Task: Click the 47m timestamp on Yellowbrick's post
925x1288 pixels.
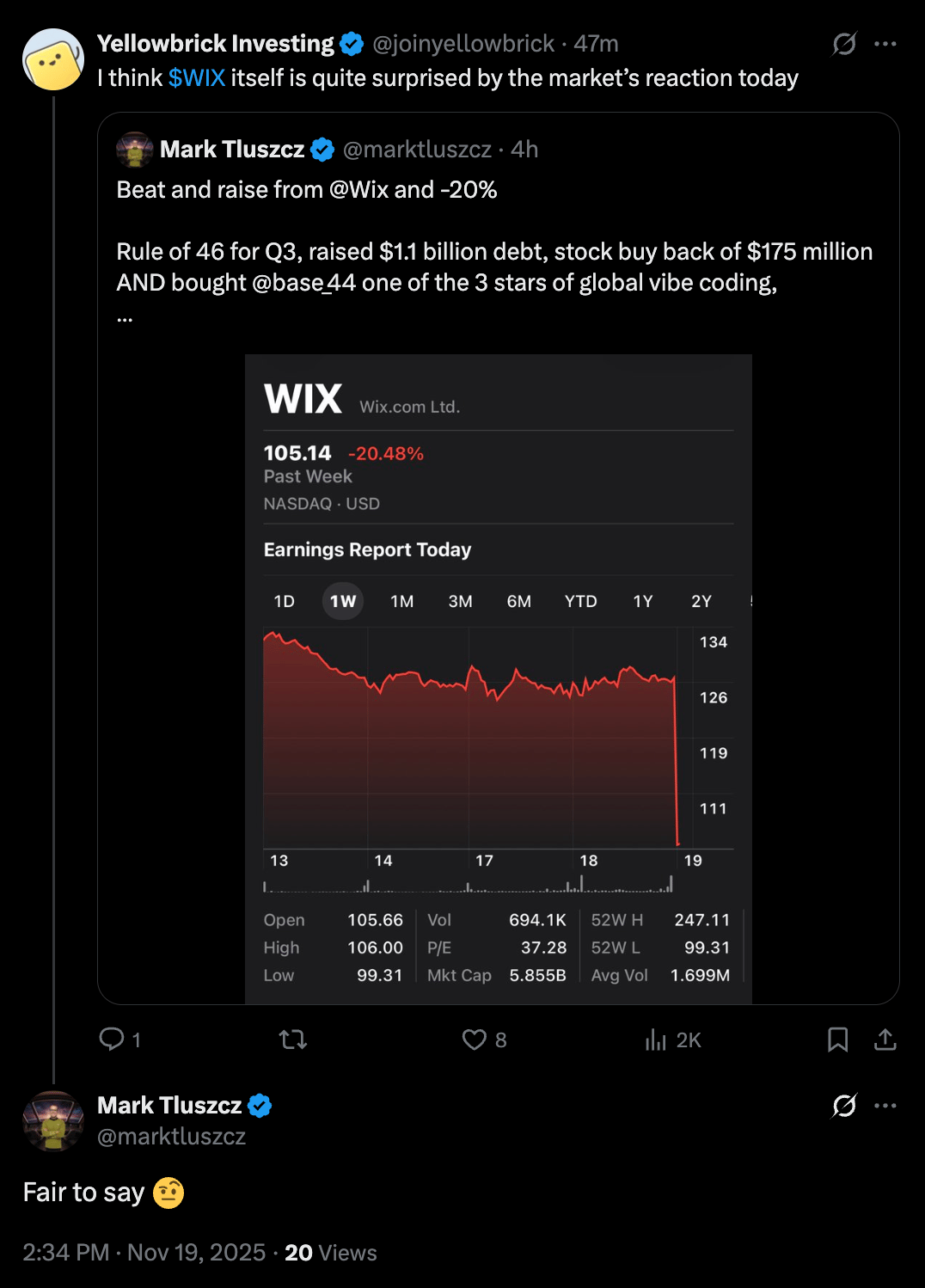Action: [x=596, y=44]
